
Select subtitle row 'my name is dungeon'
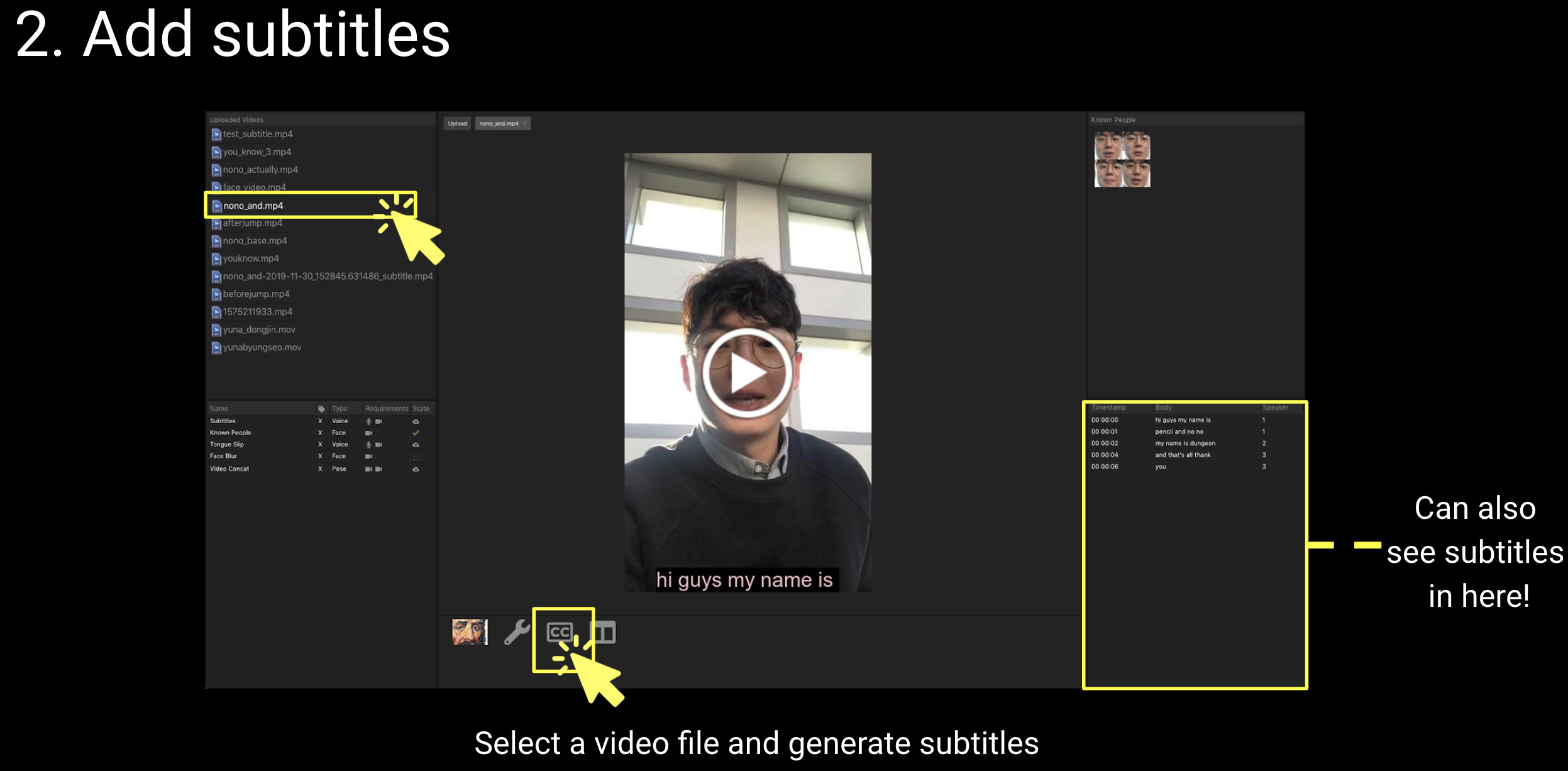[1184, 443]
